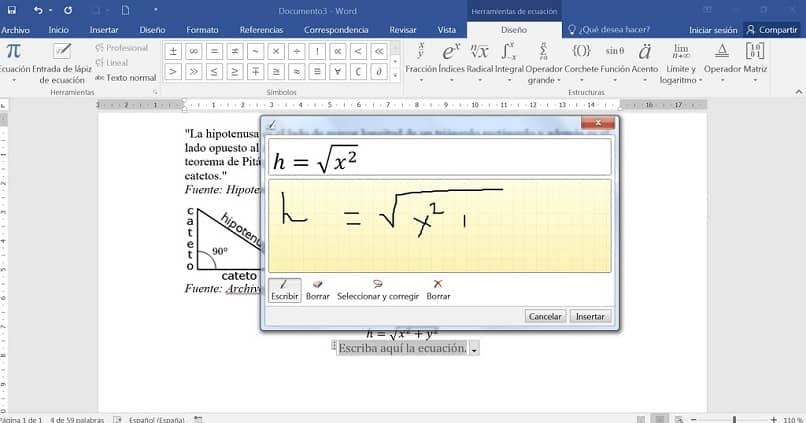Insert the minus-plus symbol

coord(255,71)
